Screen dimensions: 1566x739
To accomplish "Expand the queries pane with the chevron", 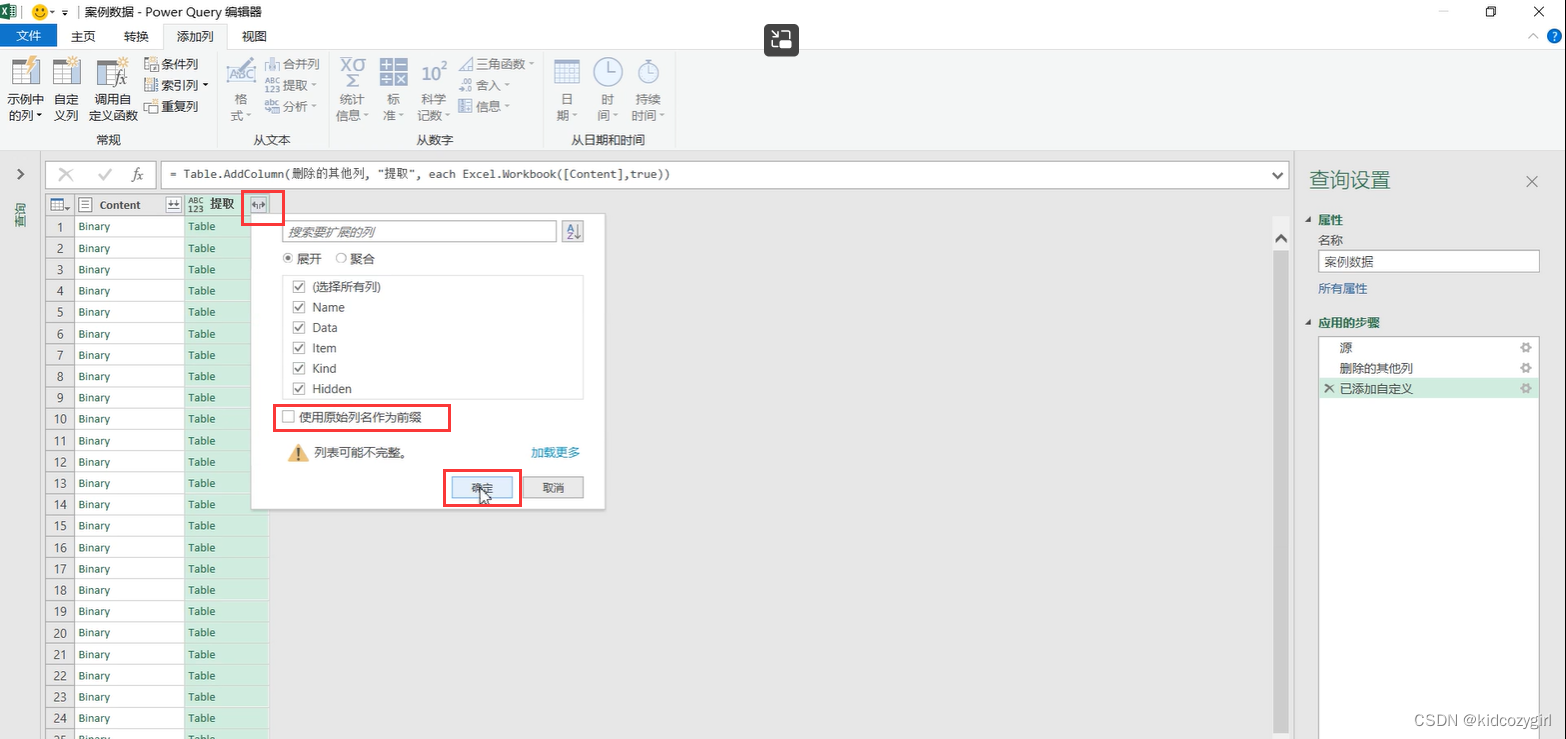I will (x=20, y=174).
